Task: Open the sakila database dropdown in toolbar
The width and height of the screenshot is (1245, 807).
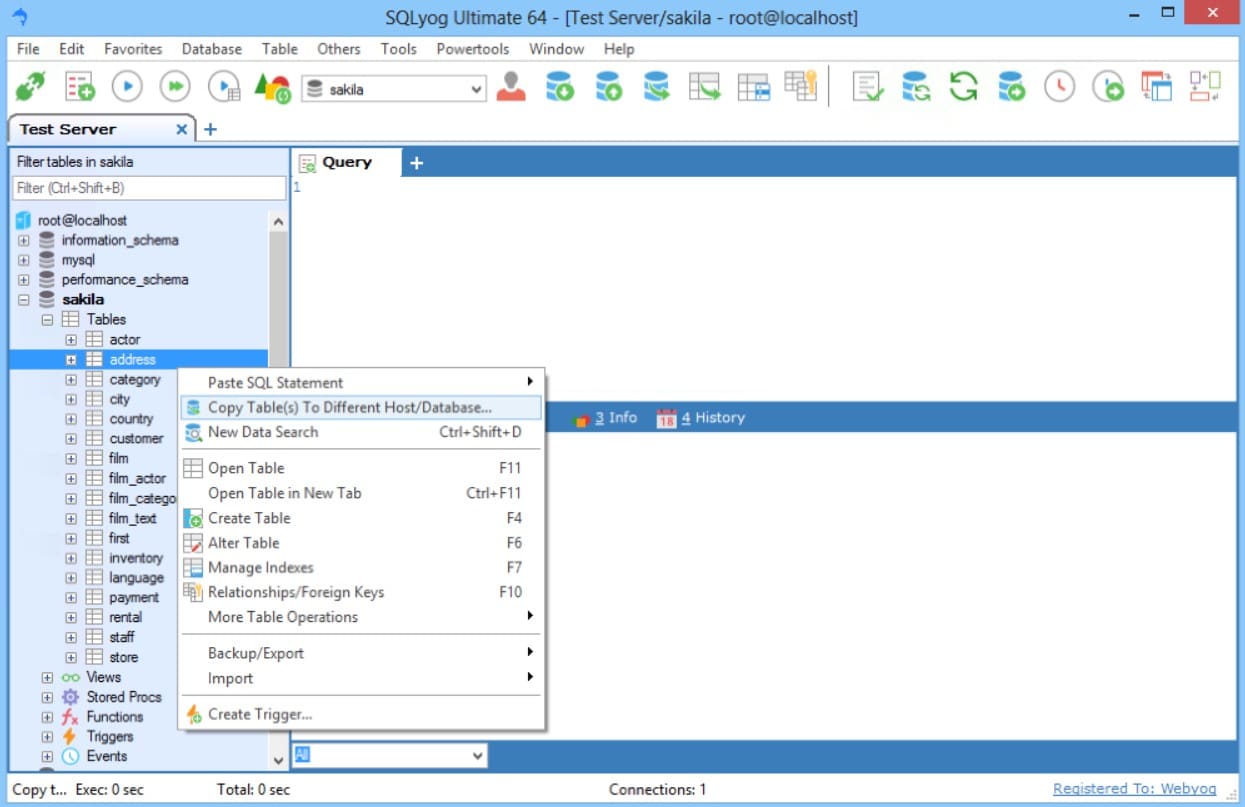Action: pos(393,89)
